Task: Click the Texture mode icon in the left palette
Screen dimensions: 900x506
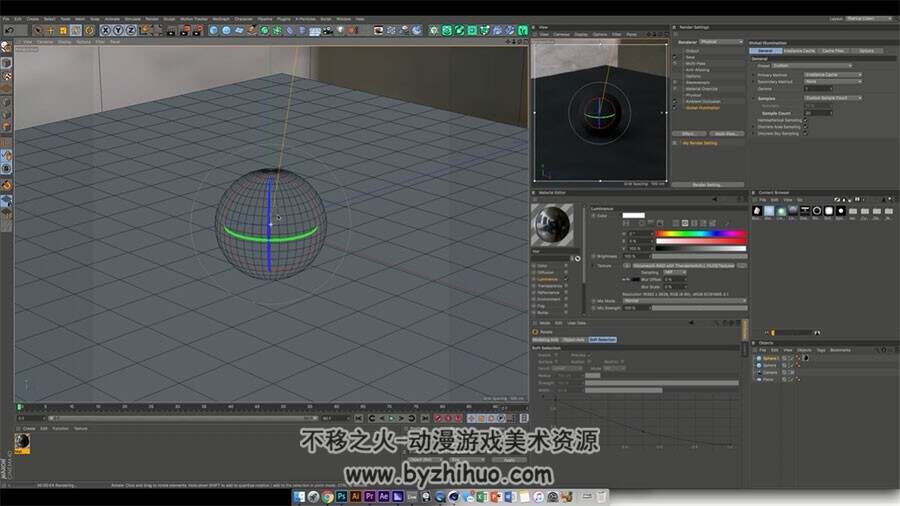Action: pyautogui.click(x=6, y=76)
